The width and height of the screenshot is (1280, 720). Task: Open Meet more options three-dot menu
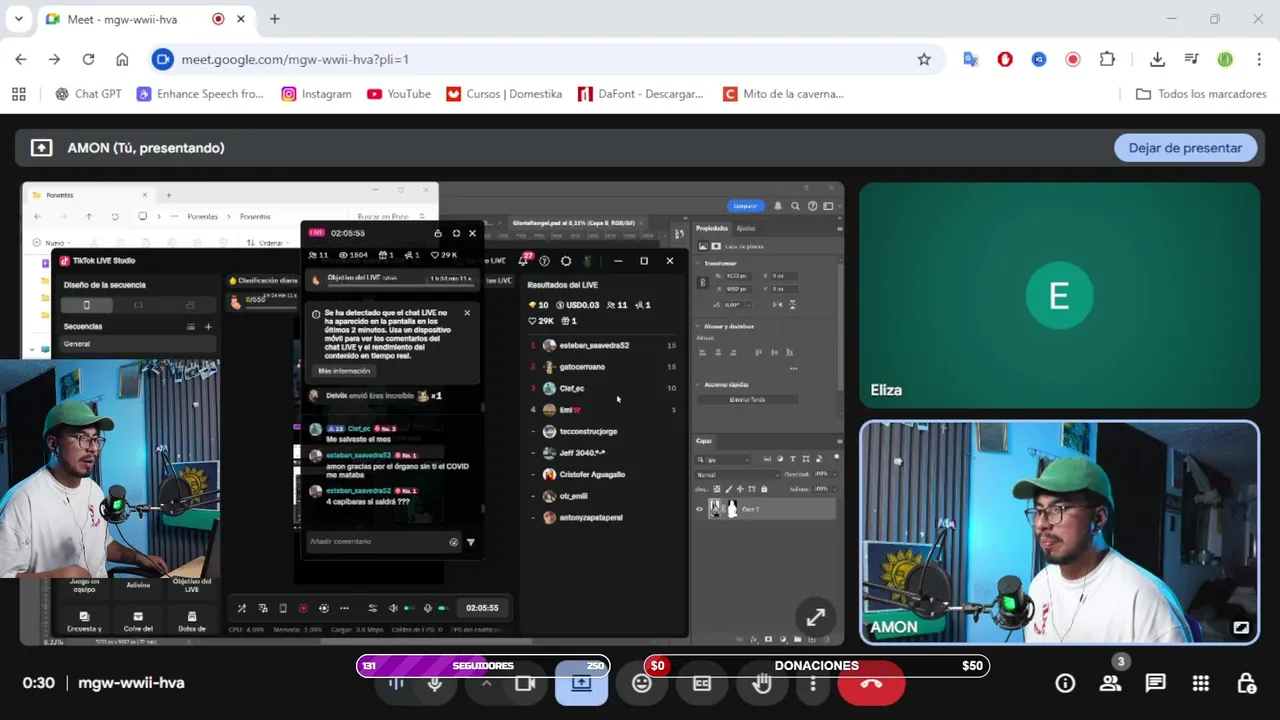tap(812, 684)
